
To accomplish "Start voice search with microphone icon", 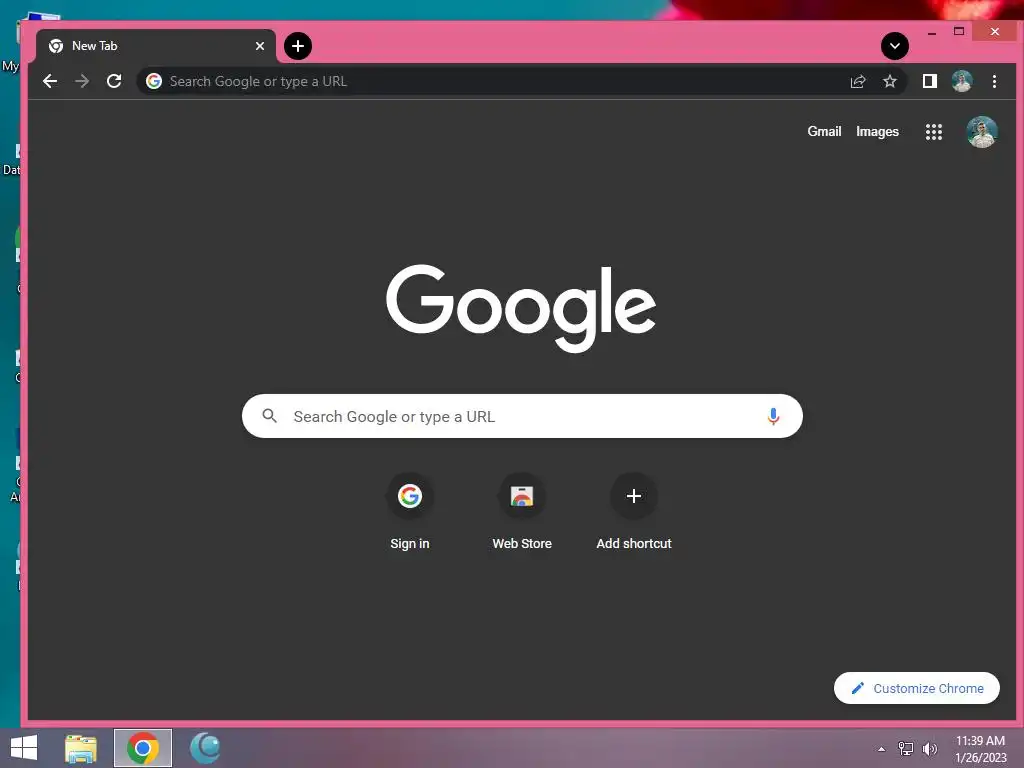I will pos(773,416).
